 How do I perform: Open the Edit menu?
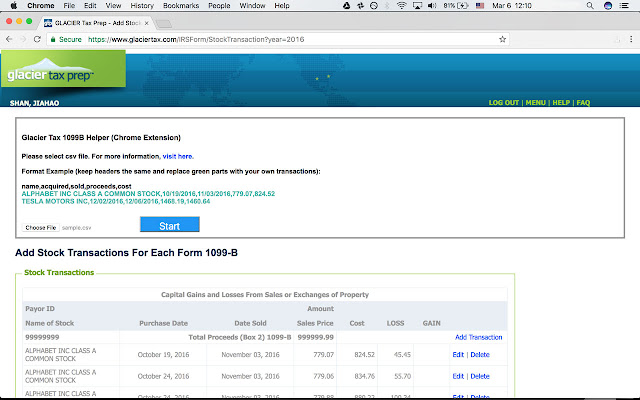point(90,6)
